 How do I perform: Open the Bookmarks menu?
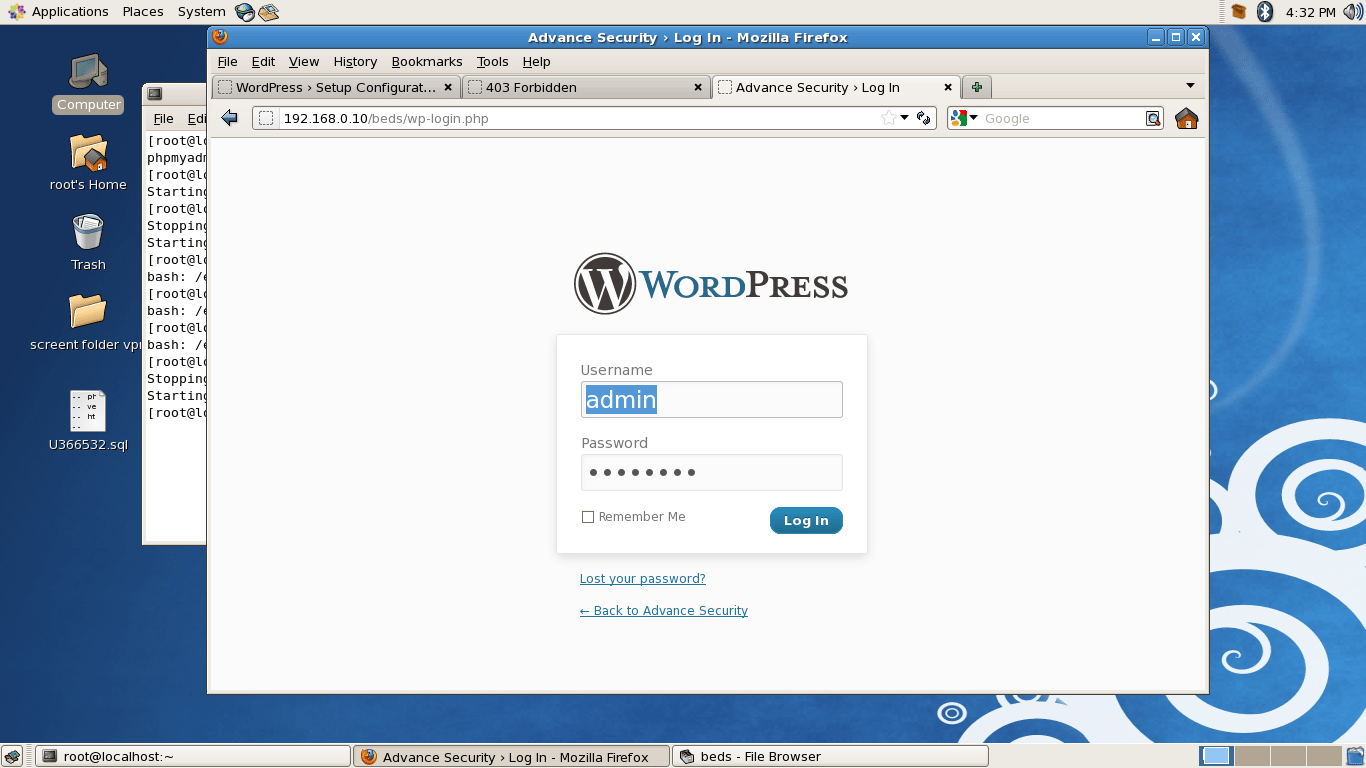pyautogui.click(x=427, y=62)
